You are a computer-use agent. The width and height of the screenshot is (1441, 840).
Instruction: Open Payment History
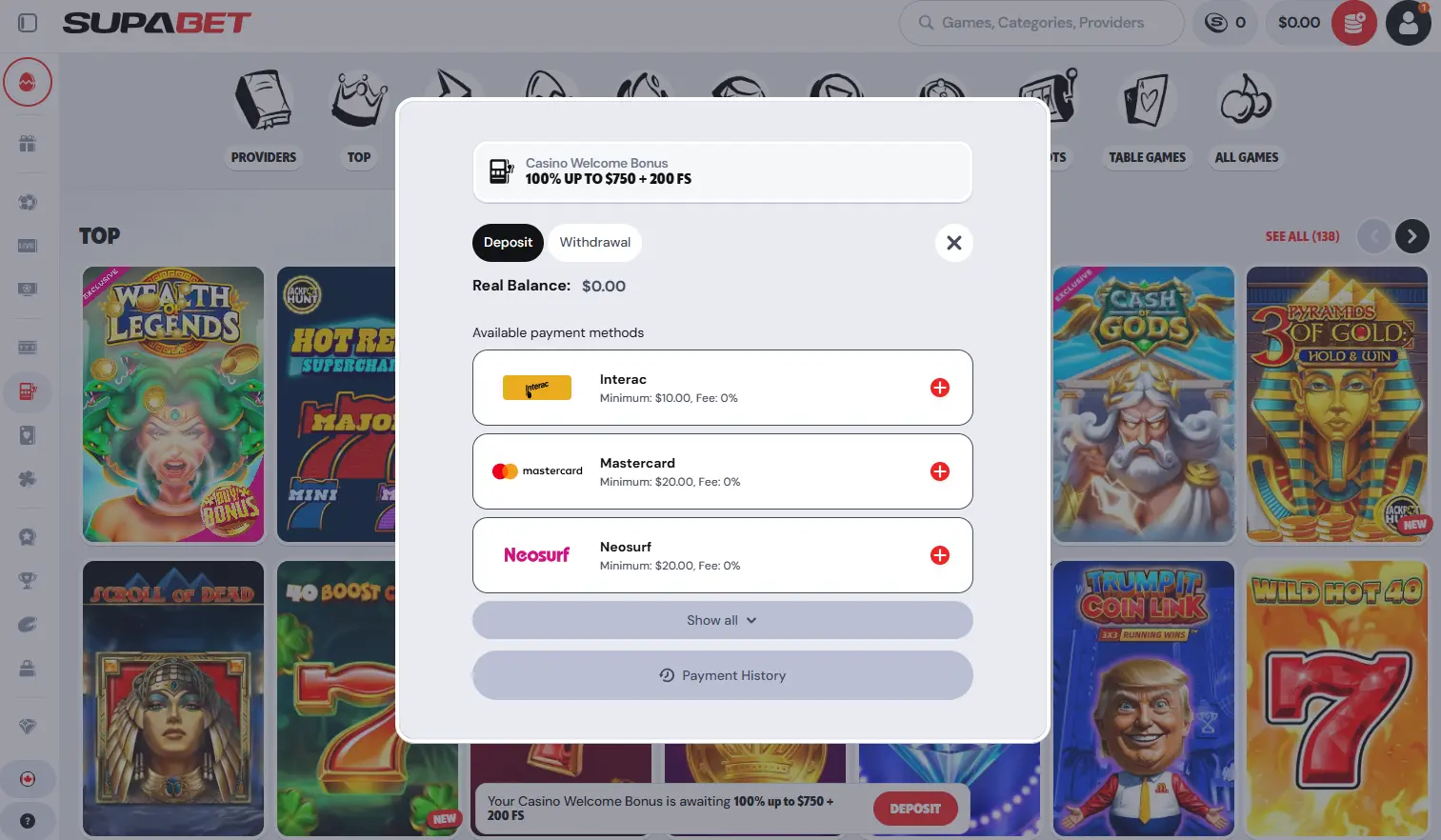(x=722, y=675)
